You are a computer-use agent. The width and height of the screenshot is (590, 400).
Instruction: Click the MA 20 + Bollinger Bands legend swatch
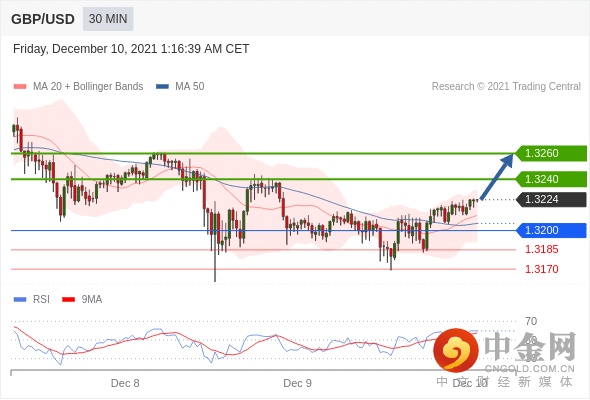(20, 87)
